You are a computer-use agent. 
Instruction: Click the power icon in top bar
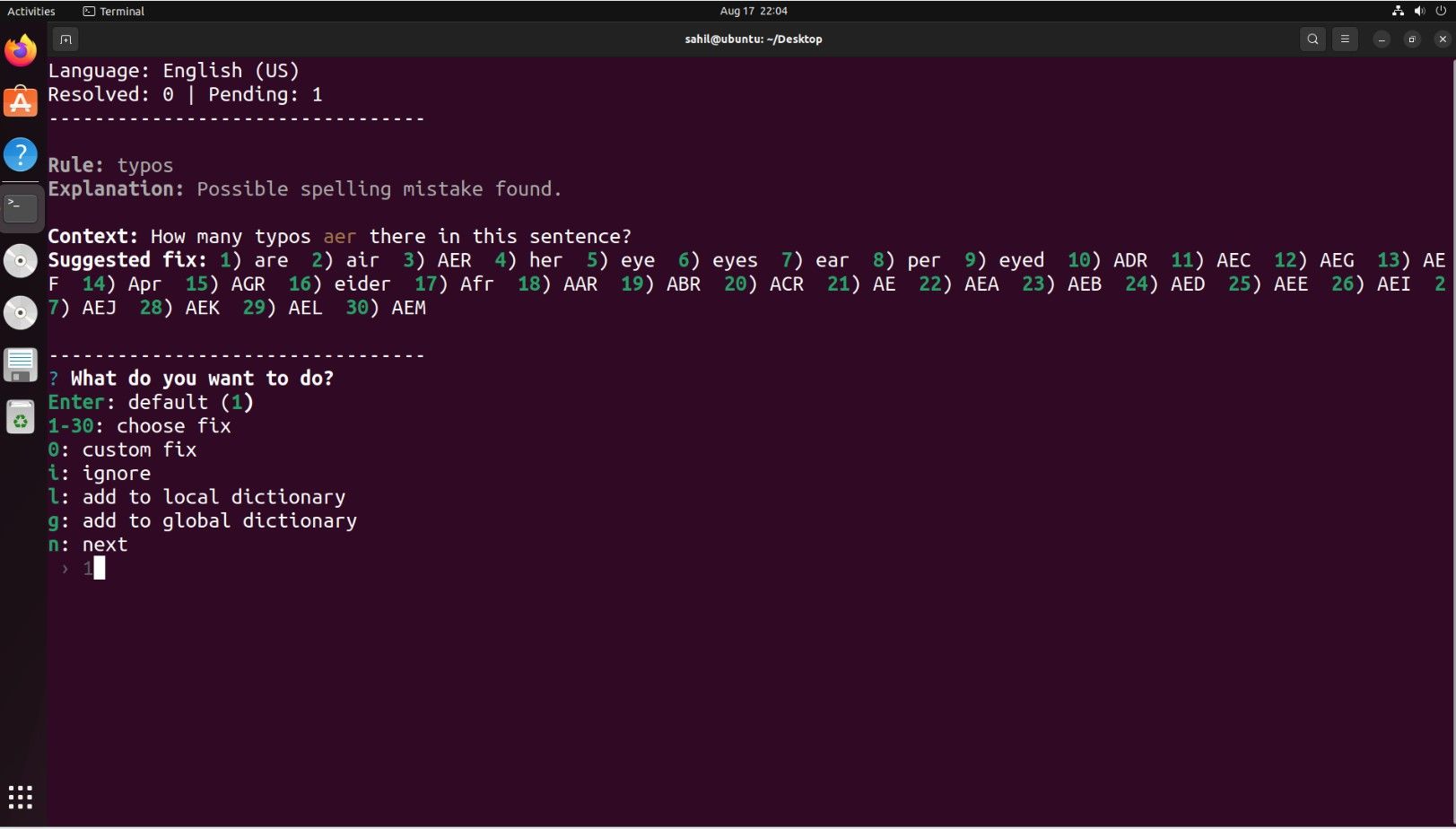coord(1440,11)
